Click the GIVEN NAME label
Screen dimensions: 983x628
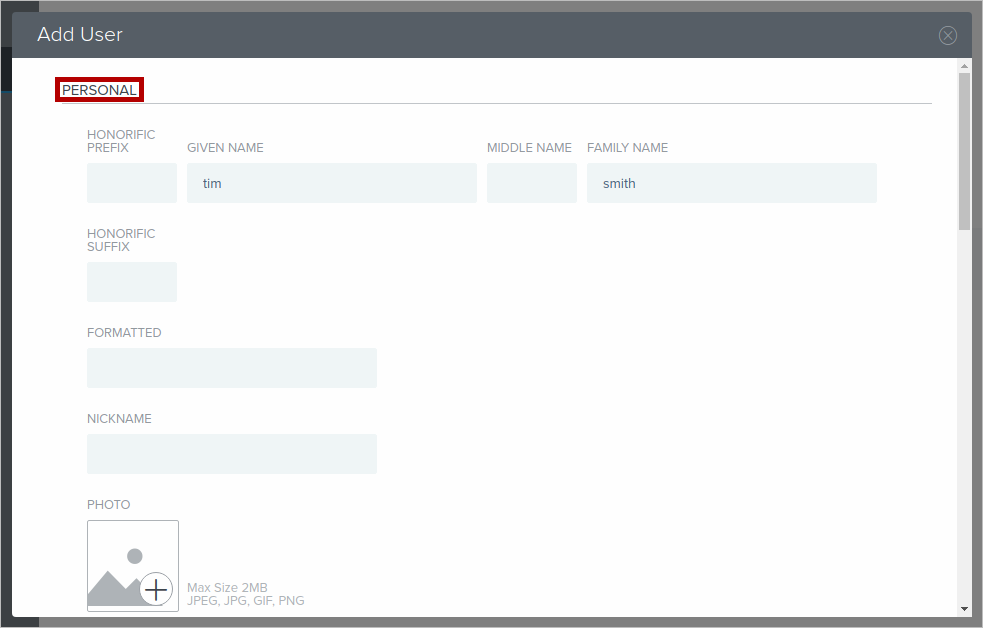coord(225,148)
